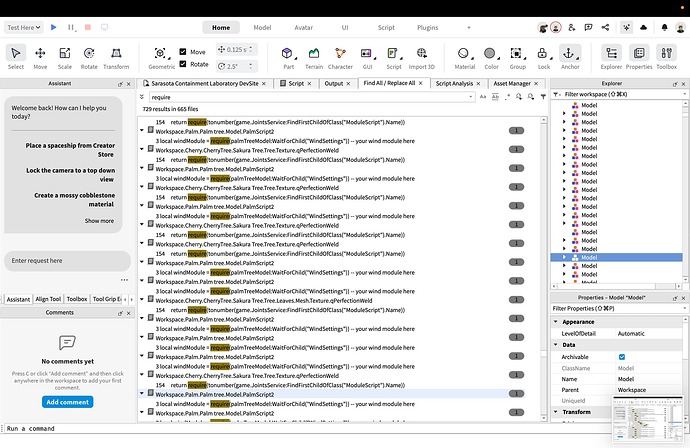The image size is (690, 448).
Task: Choose the Move tool in the toolbar
Action: click(40, 58)
